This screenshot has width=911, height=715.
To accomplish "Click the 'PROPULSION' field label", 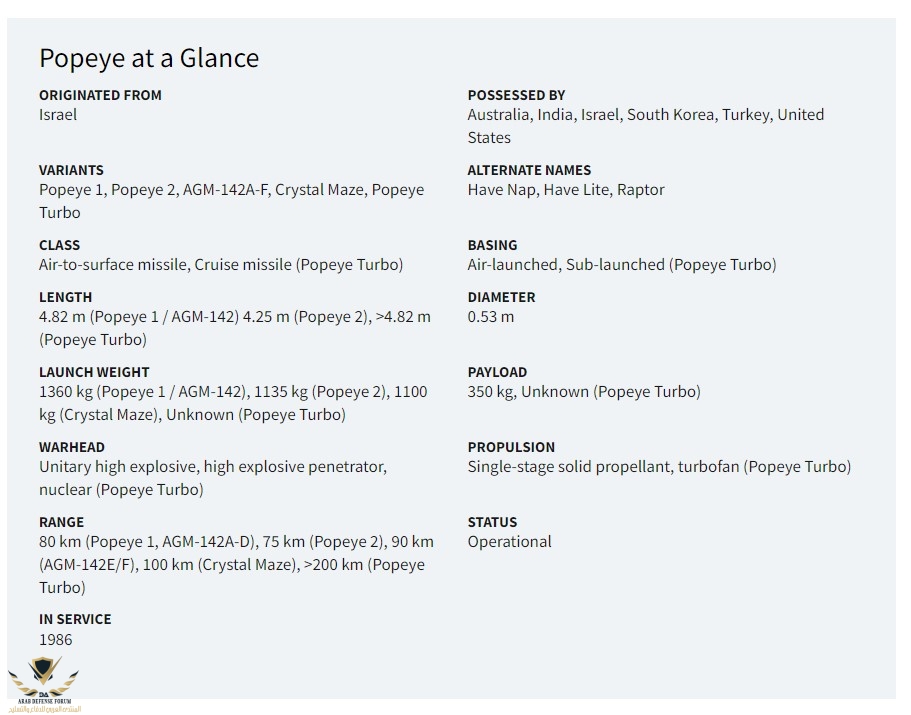I will 511,447.
